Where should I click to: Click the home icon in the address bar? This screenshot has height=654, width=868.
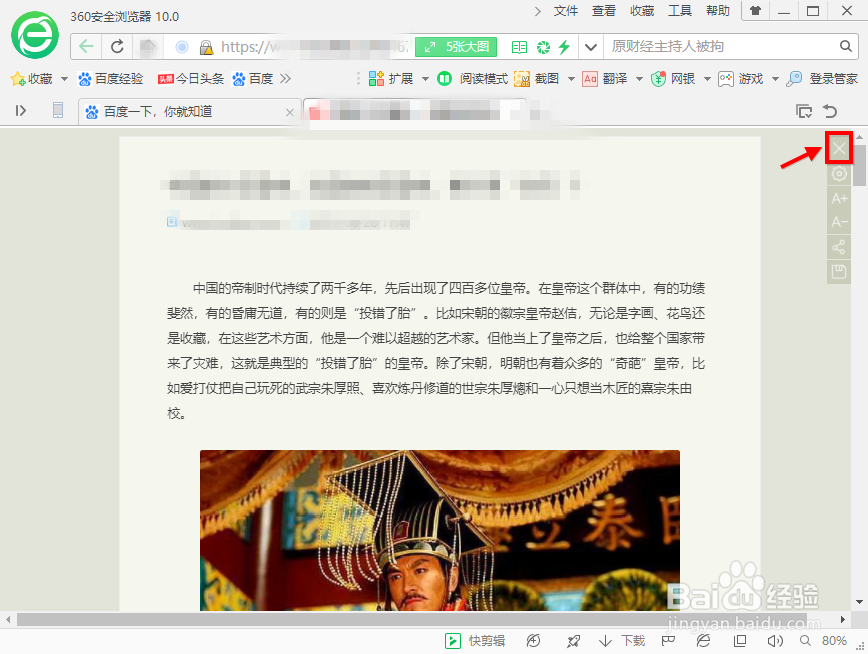click(148, 47)
